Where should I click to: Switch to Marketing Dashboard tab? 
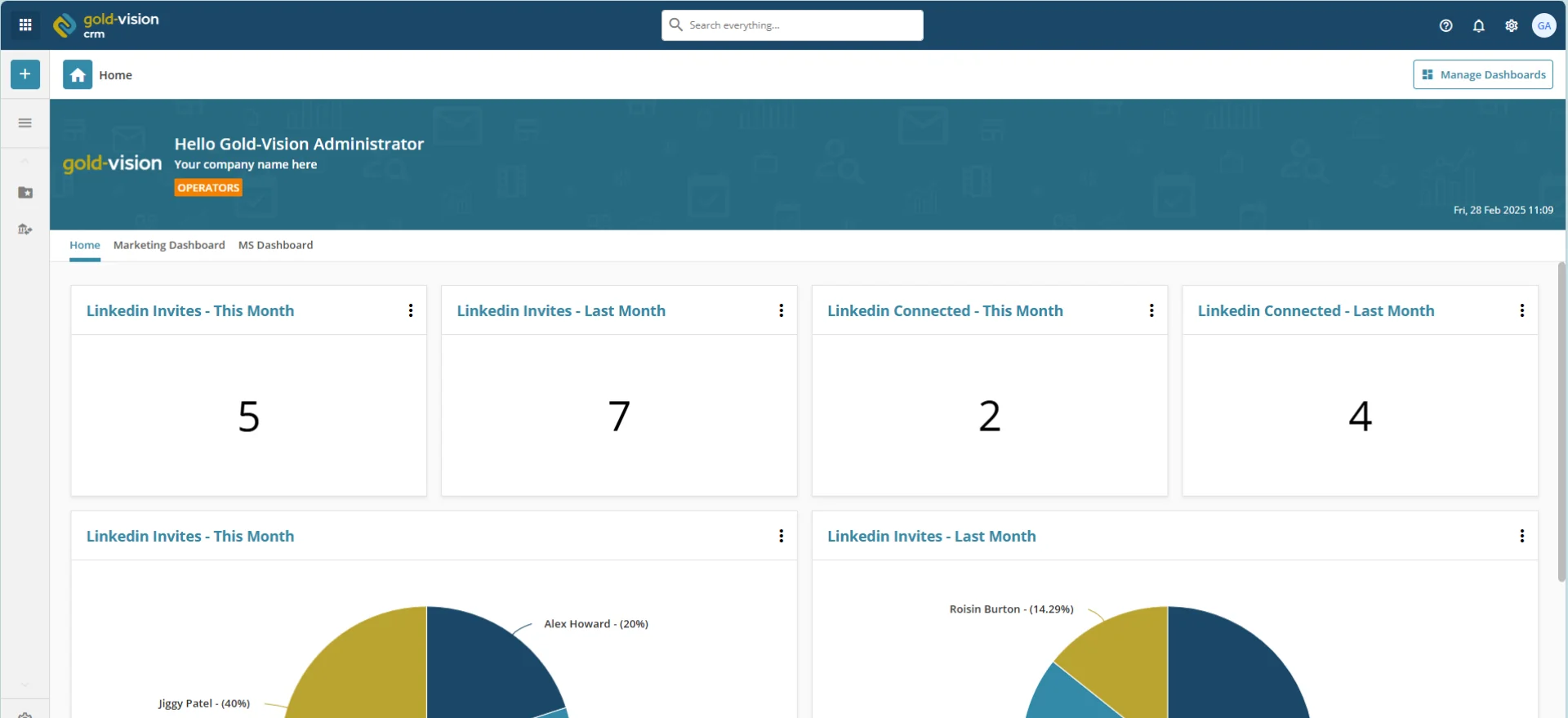[x=169, y=245]
